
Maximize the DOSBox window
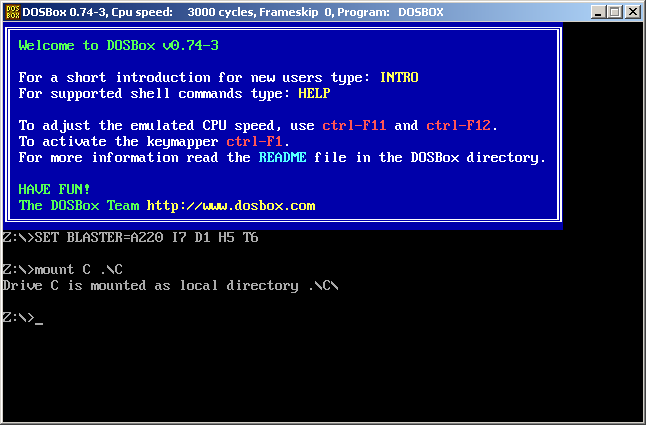pos(615,12)
